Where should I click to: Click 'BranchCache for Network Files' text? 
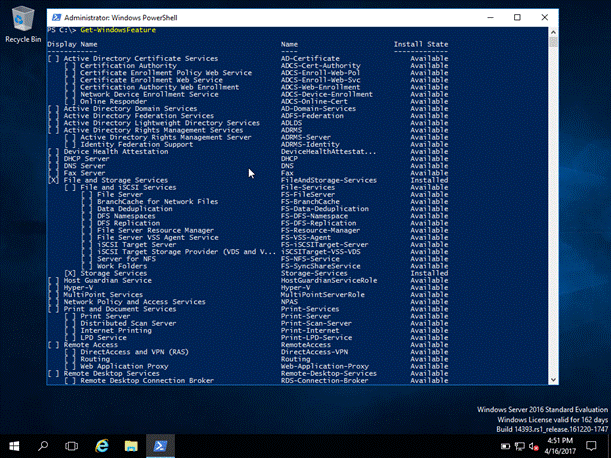(x=157, y=202)
